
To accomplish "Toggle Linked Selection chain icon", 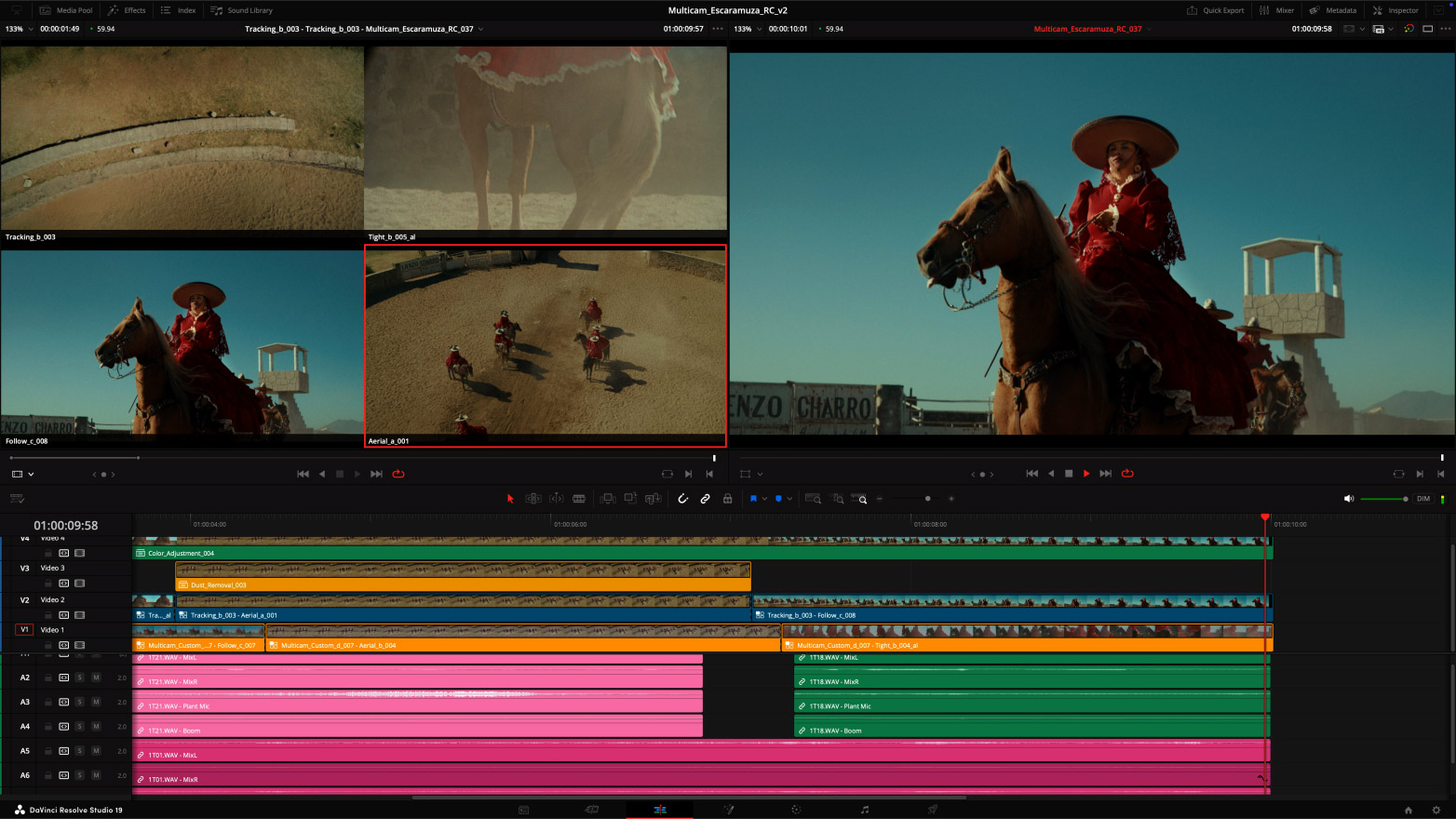I will (705, 499).
